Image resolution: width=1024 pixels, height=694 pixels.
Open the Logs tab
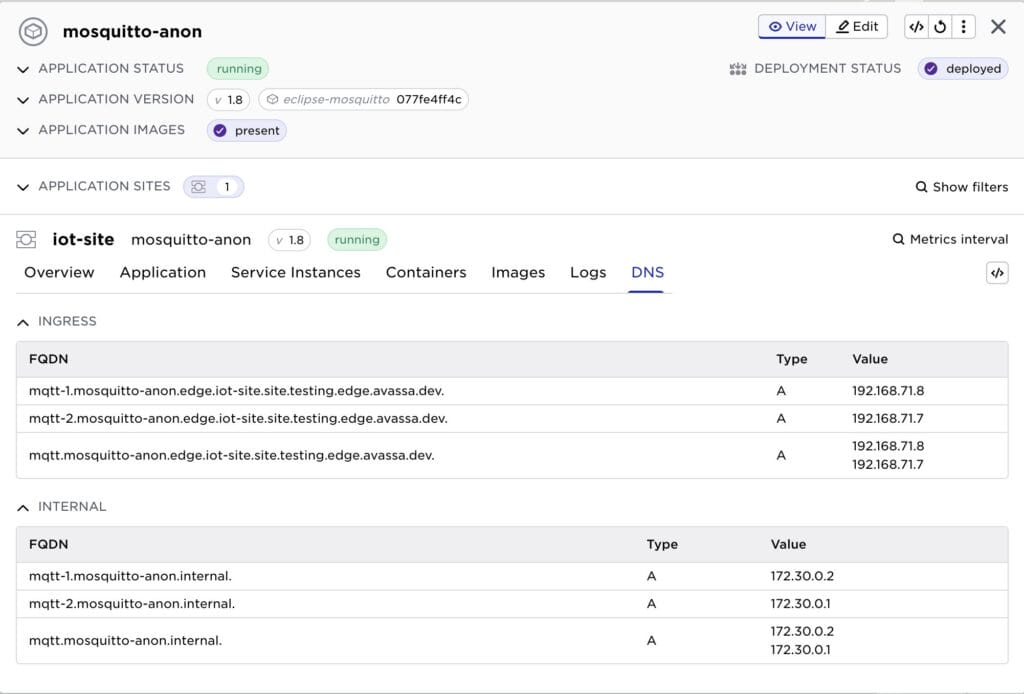pos(587,272)
